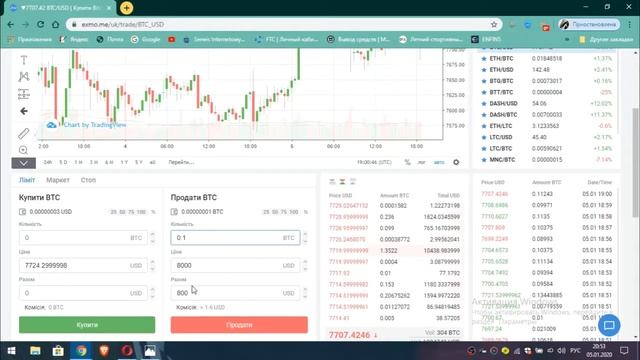Select the ruler measurement tool
Screen dimensions: 640x360
pyautogui.click(x=24, y=133)
